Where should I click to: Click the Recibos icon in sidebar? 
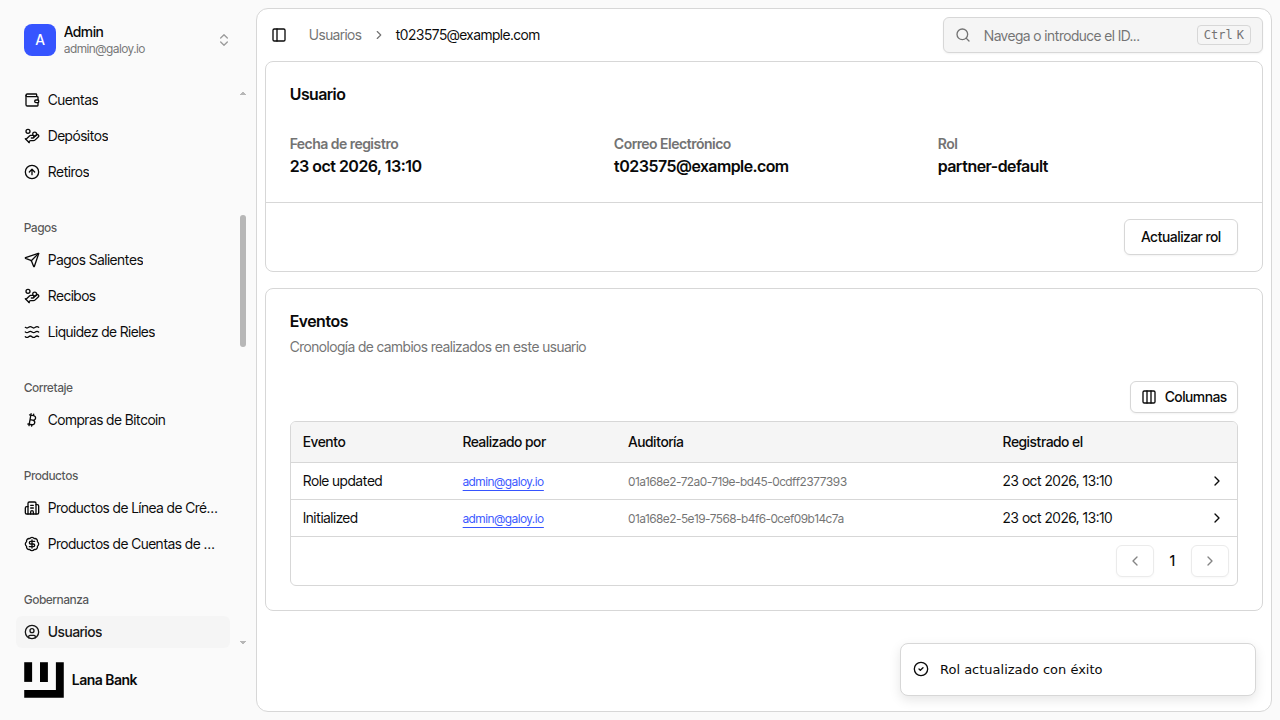(x=32, y=296)
